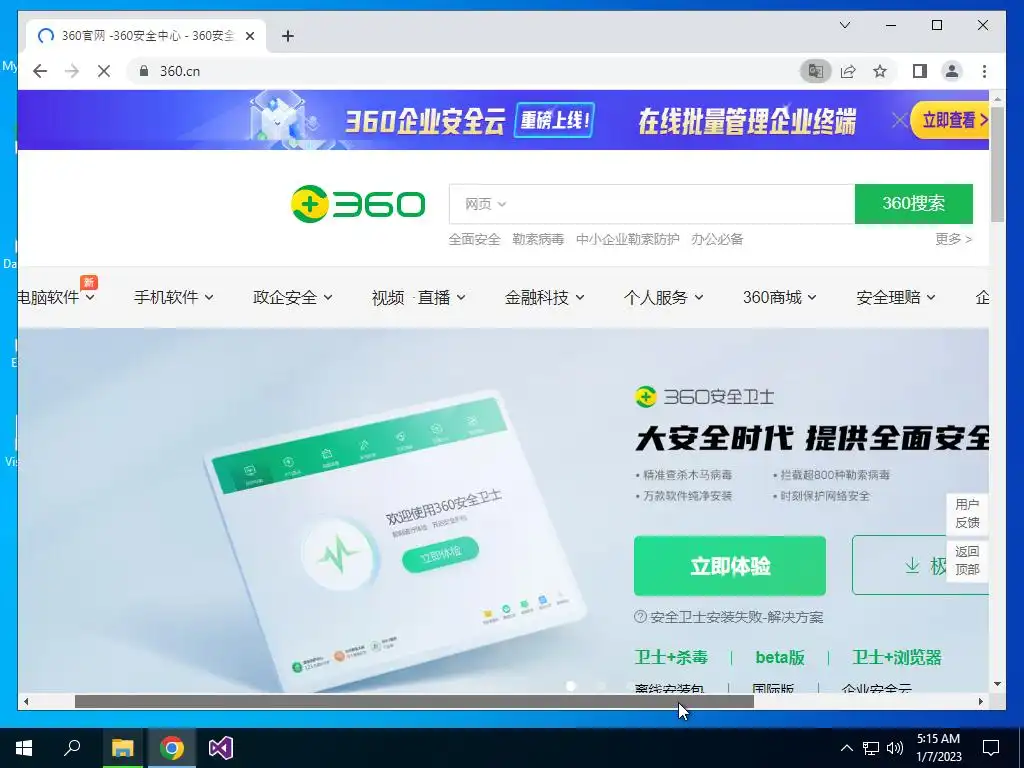Select the 360官网 browser tab

click(x=146, y=36)
